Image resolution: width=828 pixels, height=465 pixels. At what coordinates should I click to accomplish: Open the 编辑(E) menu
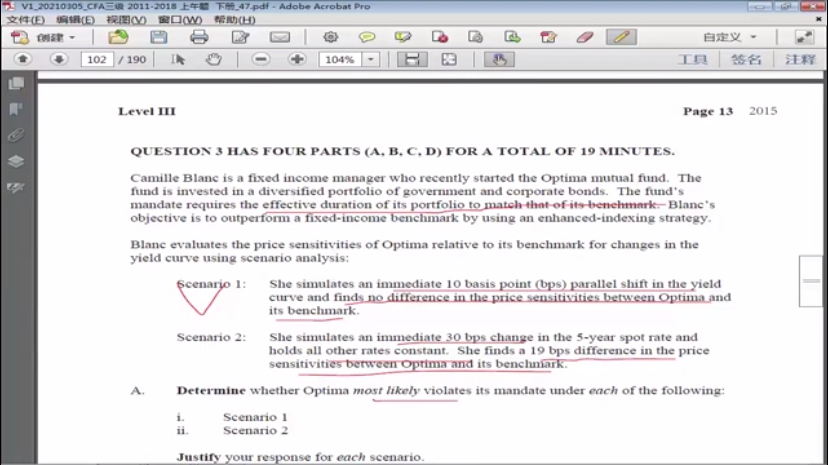[76, 20]
